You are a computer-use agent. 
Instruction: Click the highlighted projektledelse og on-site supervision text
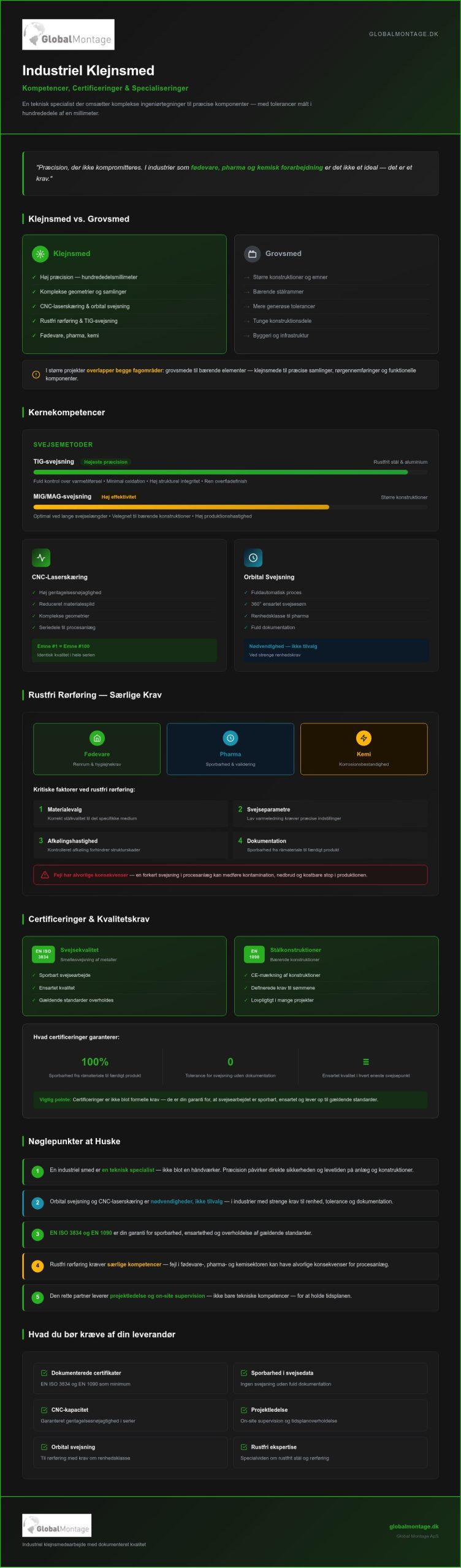(x=158, y=1296)
